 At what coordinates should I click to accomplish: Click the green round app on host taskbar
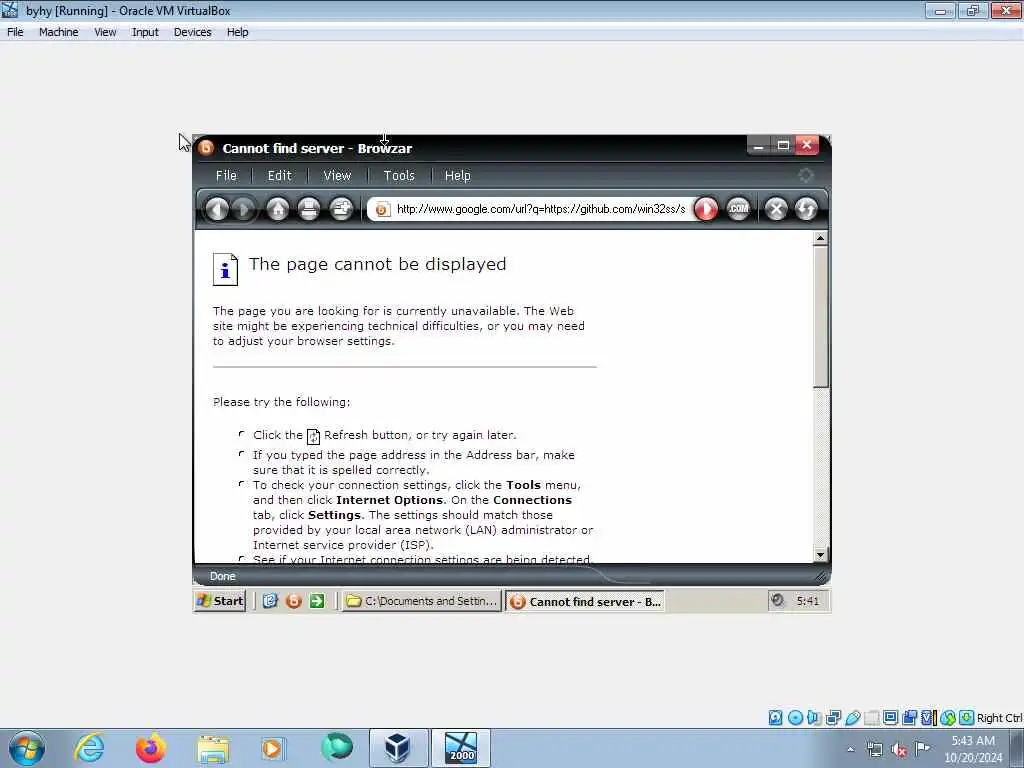(337, 748)
